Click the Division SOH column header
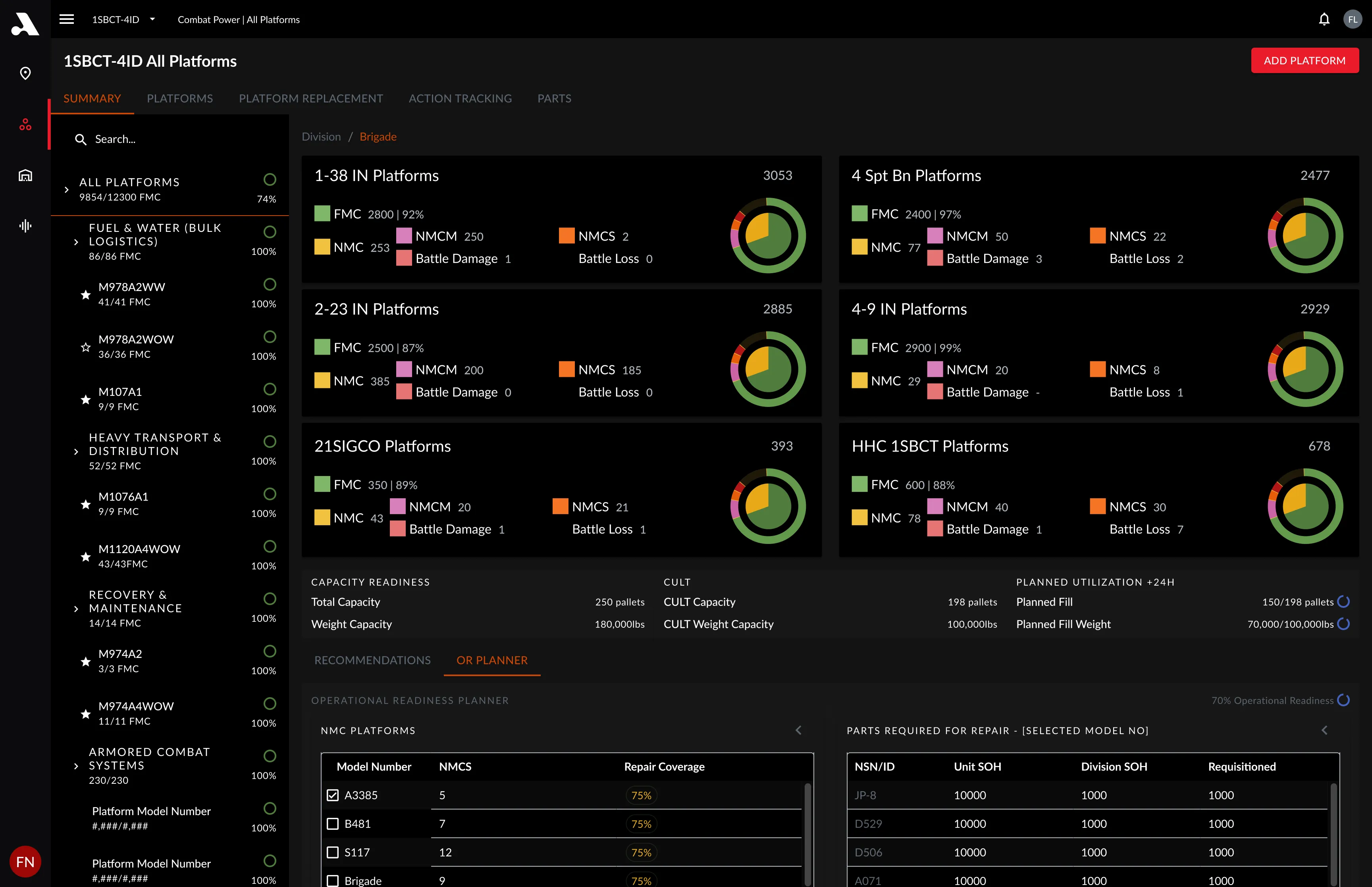Screen dimensions: 1372x887 1114,767
